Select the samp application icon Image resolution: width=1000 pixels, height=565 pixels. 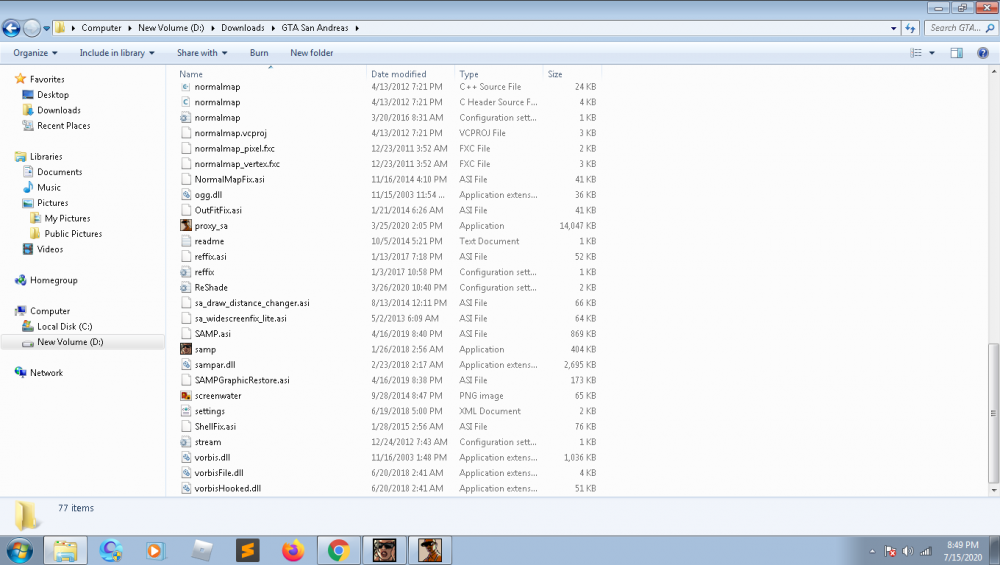point(186,349)
